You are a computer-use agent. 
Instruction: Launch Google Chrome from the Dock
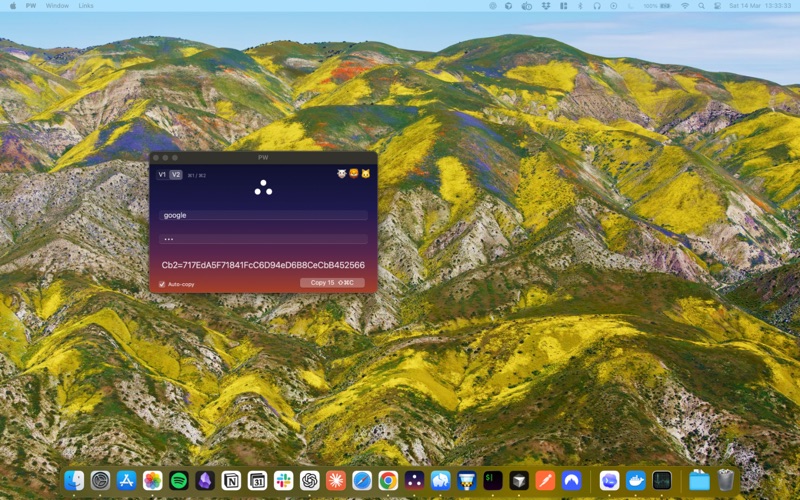pyautogui.click(x=388, y=481)
